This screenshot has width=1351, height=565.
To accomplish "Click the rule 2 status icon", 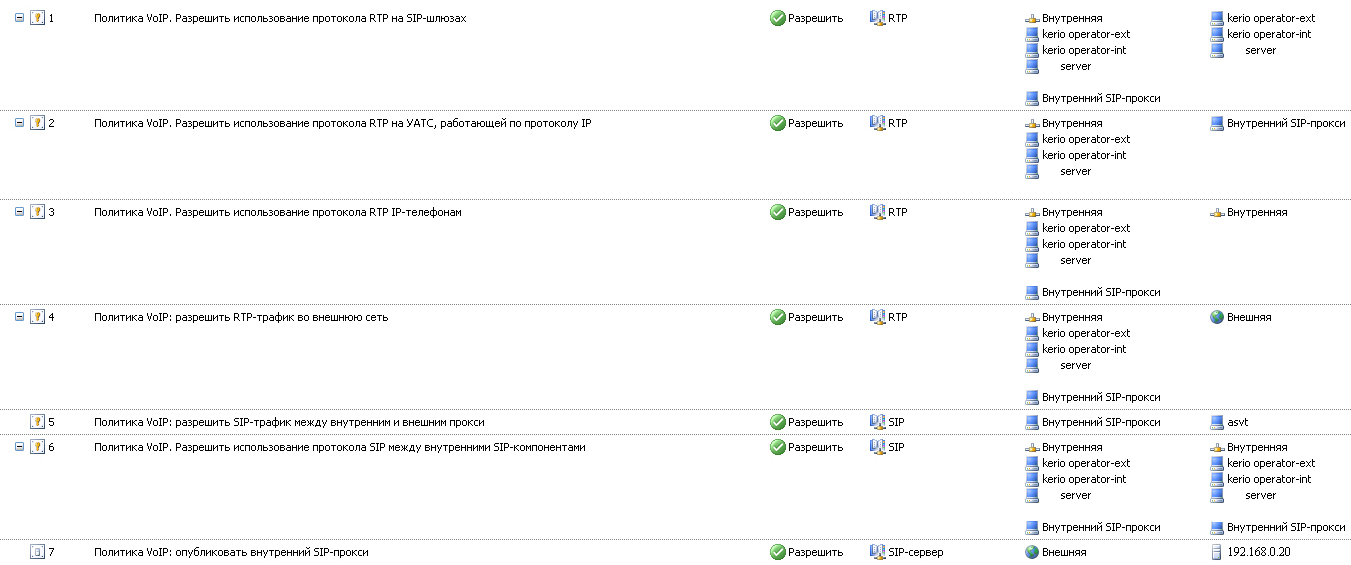I will [38, 123].
